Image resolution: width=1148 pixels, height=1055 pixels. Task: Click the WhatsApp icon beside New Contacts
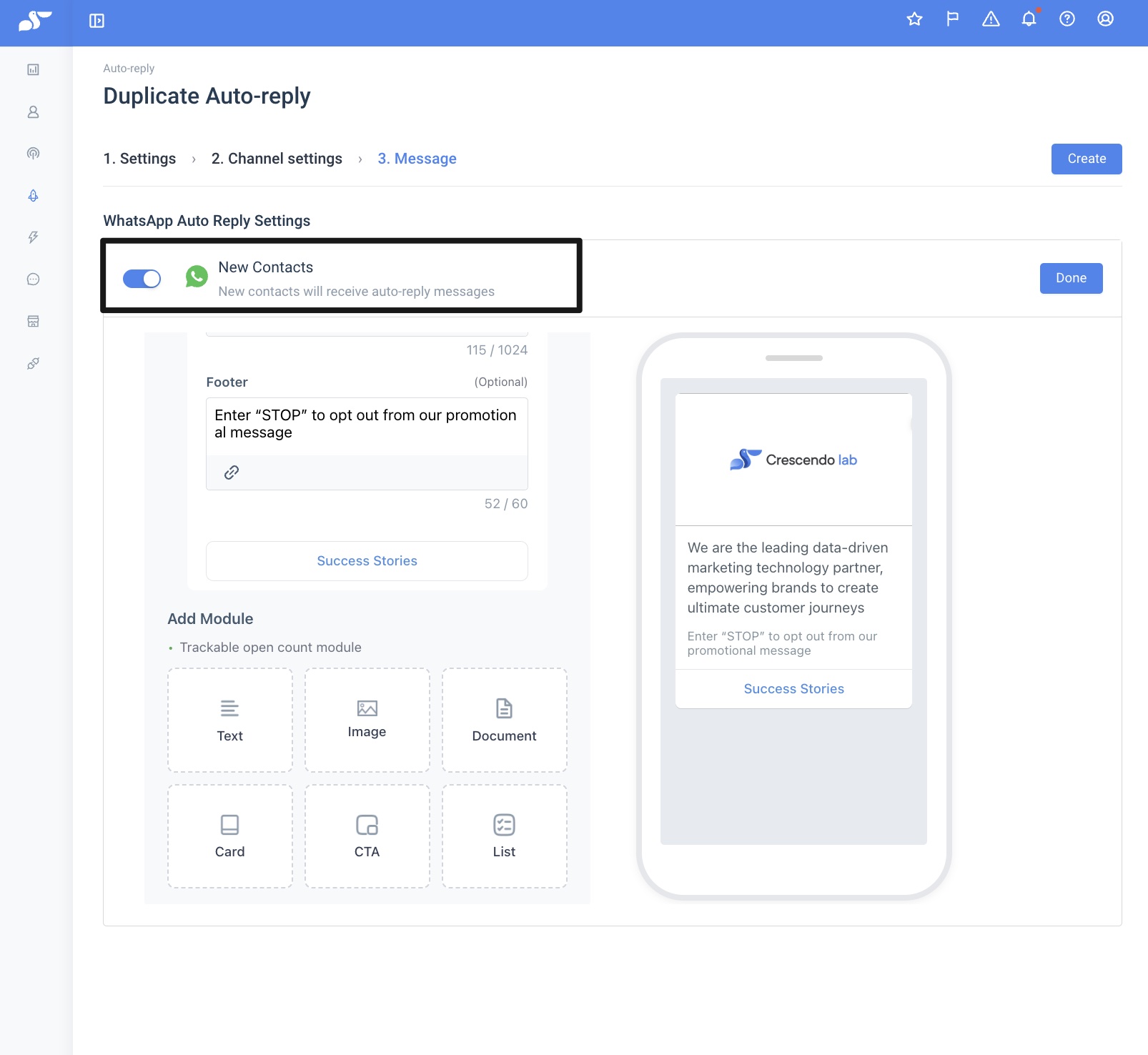click(x=197, y=276)
